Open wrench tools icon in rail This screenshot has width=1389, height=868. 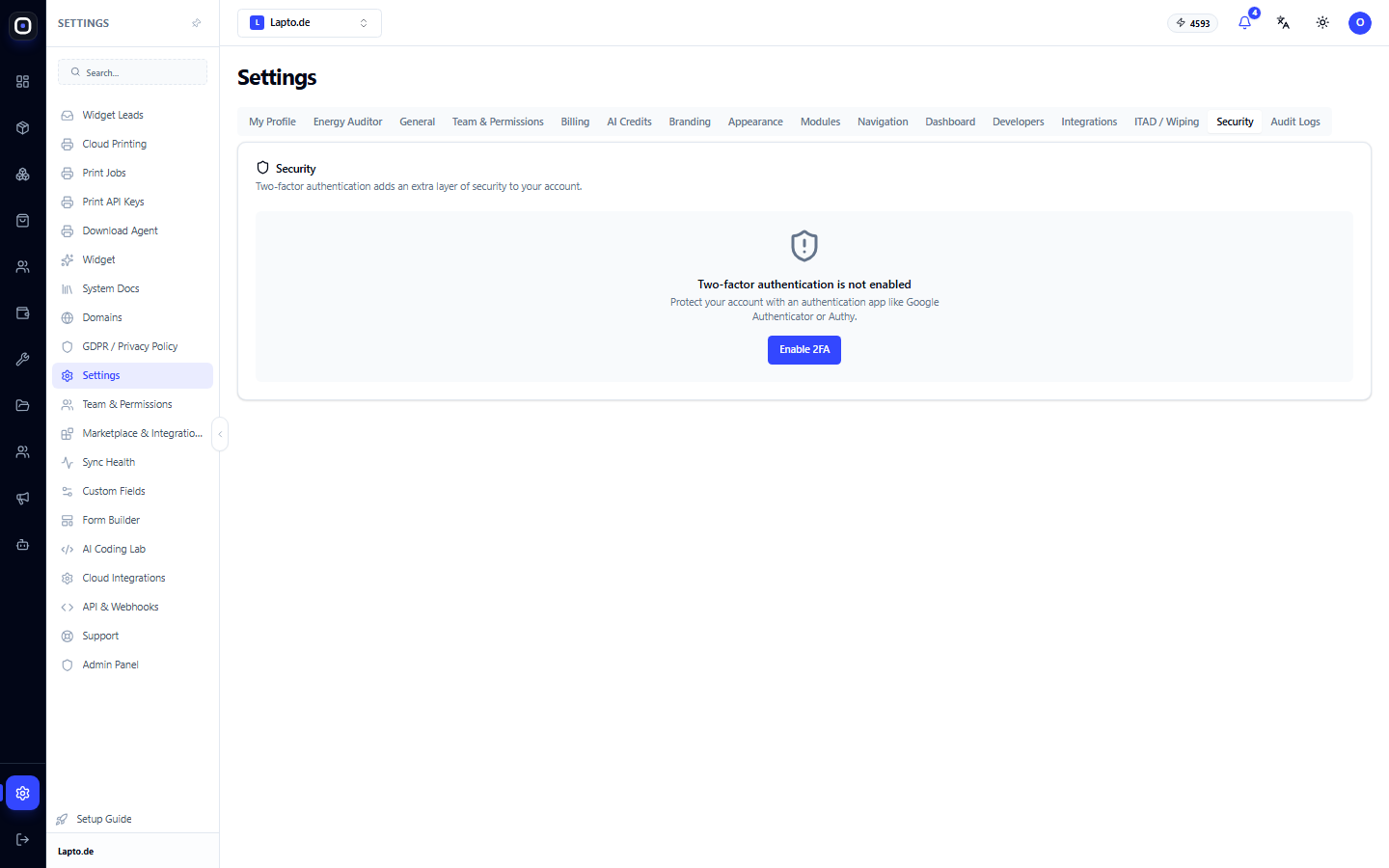(x=23, y=360)
